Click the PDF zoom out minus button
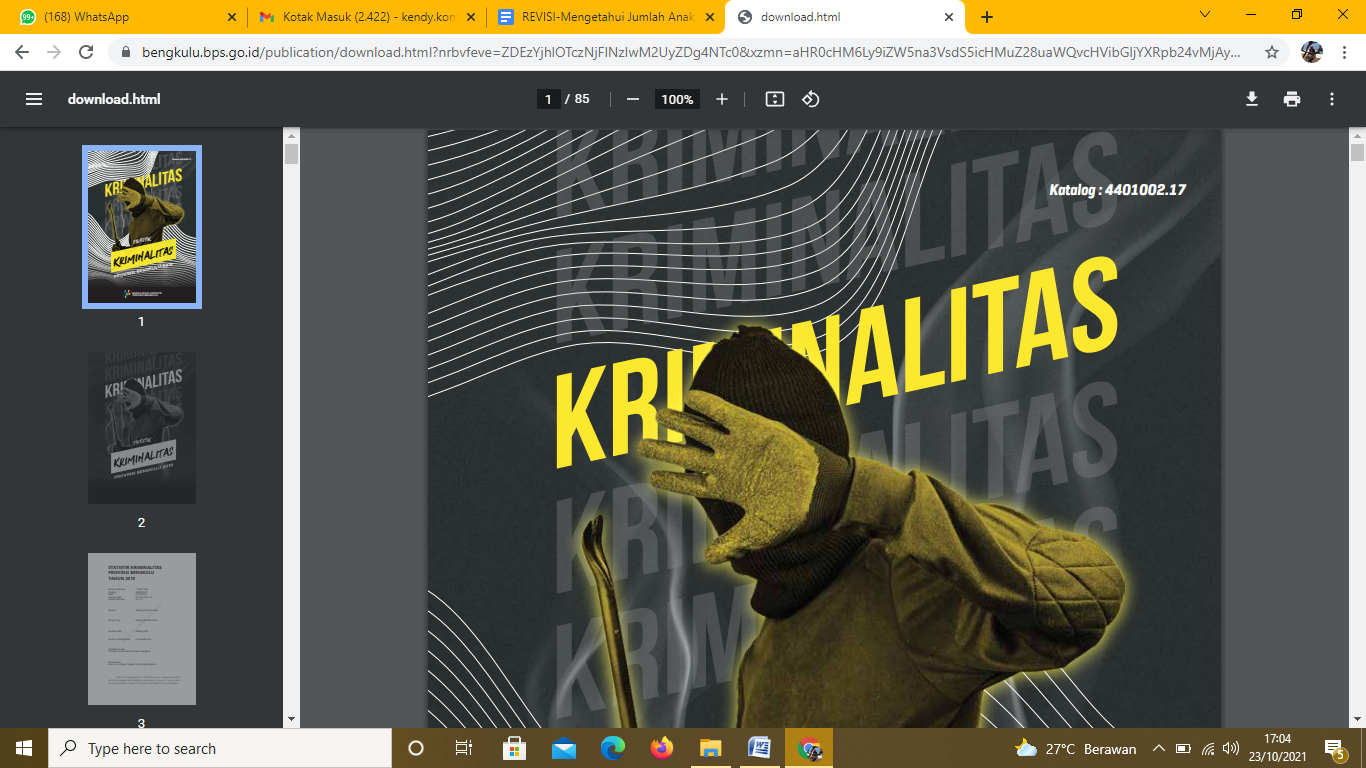This screenshot has height=768, width=1366. pos(632,99)
